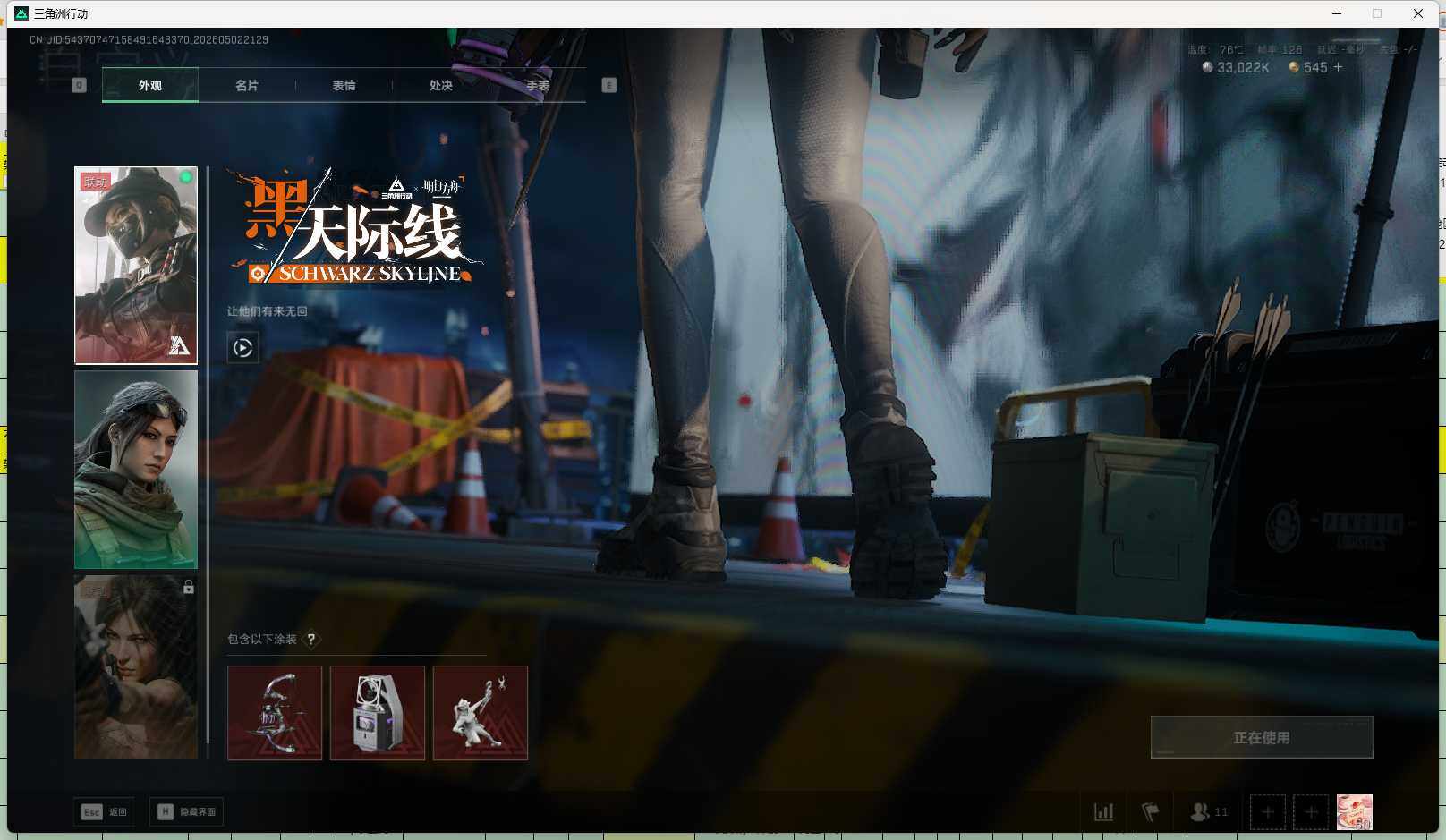The height and width of the screenshot is (840, 1446).
Task: Select the bow weapon skin item
Action: pos(275,713)
